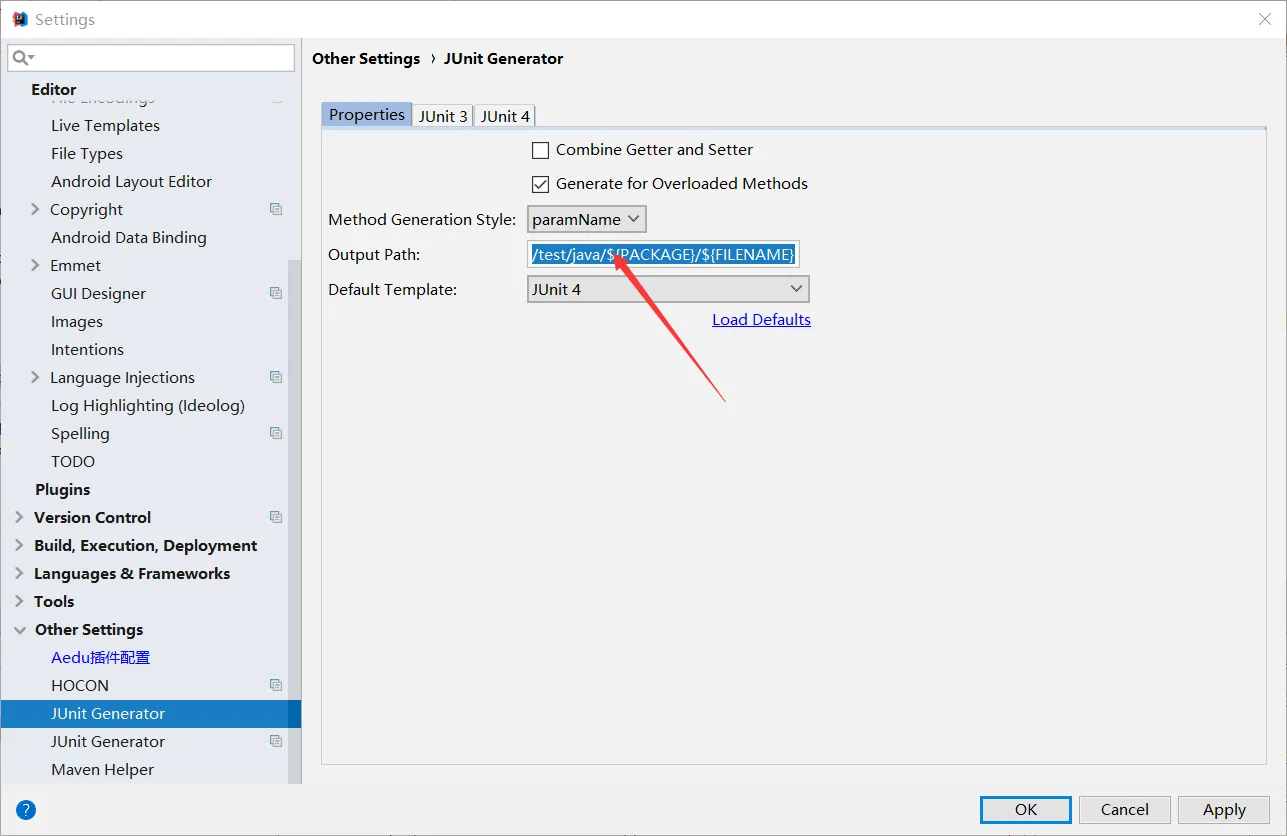Close the Settings dialog window
Image resolution: width=1287 pixels, height=836 pixels.
tap(1264, 19)
